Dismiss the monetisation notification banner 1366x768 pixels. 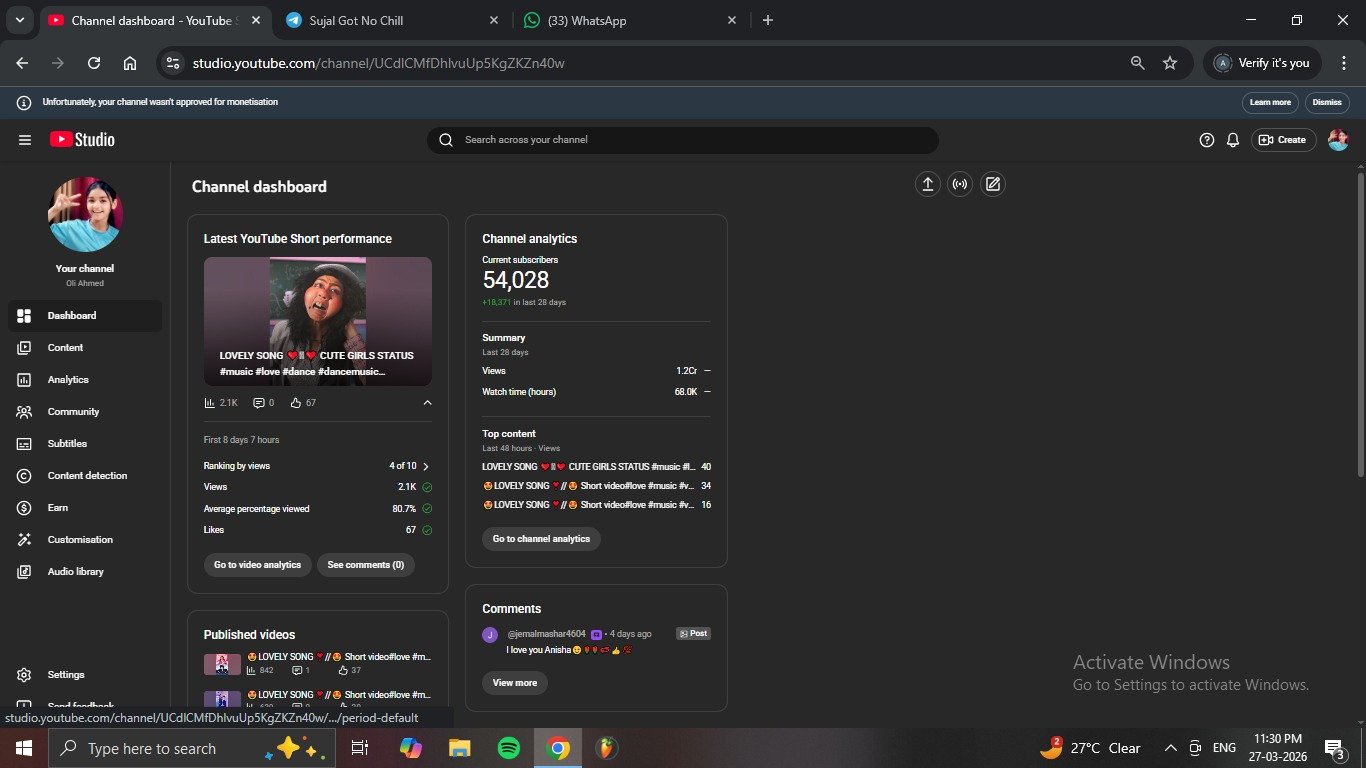pos(1327,102)
